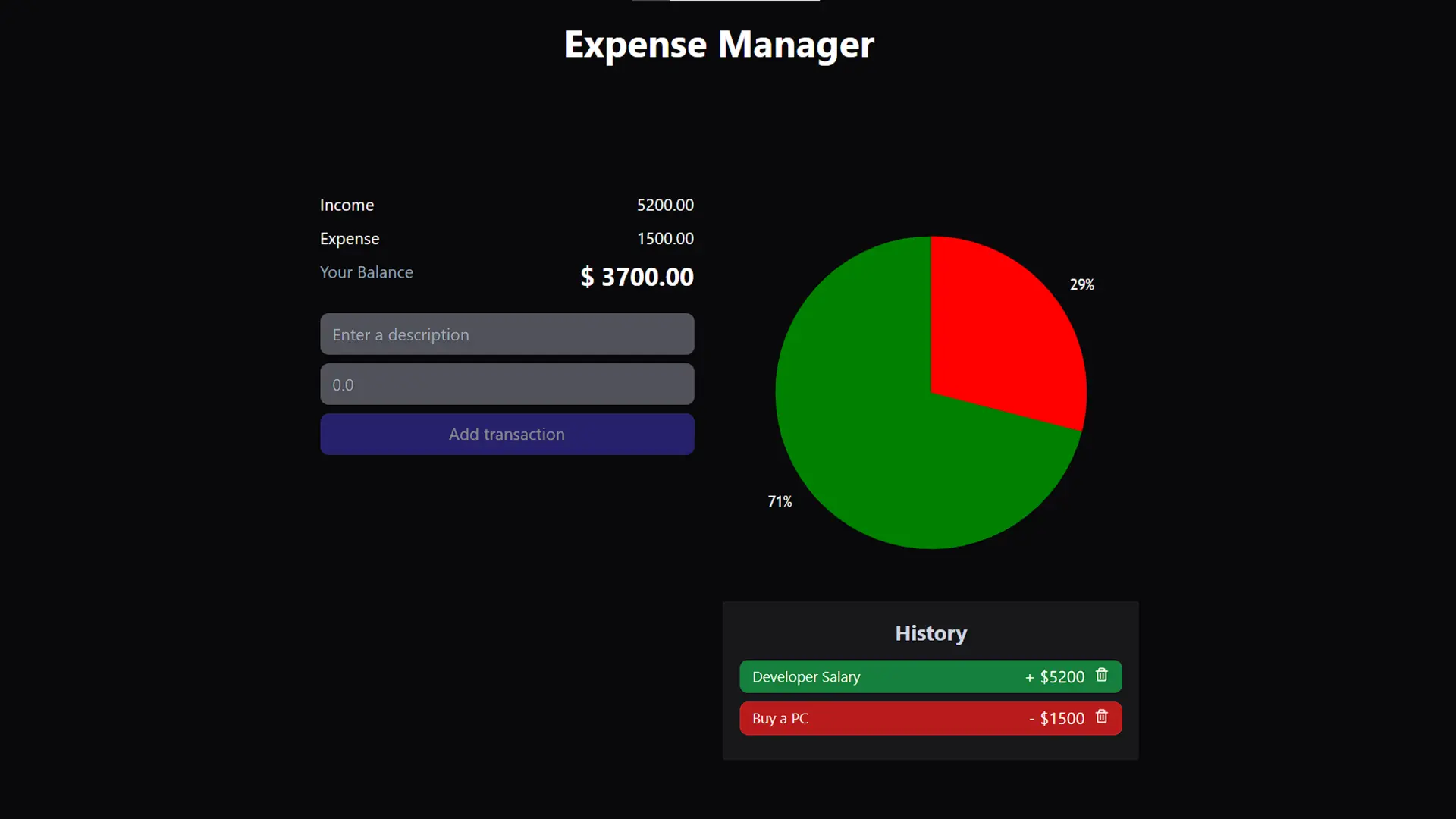Viewport: 1456px width, 819px height.
Task: Select the Developer Salary history entry text
Action: pos(806,676)
